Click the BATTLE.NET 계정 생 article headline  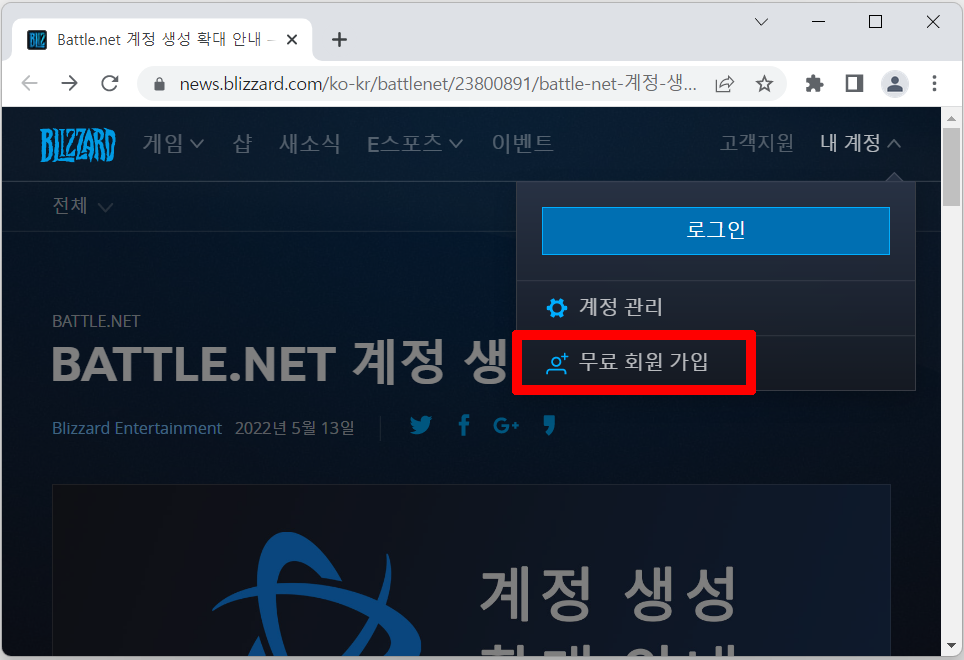[x=280, y=364]
